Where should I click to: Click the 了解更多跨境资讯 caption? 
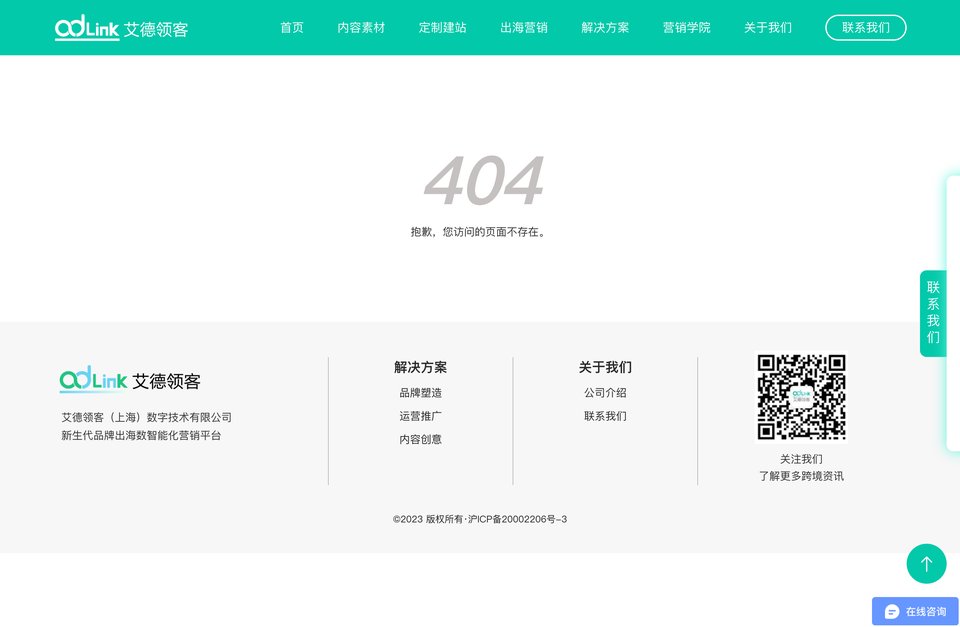801,476
